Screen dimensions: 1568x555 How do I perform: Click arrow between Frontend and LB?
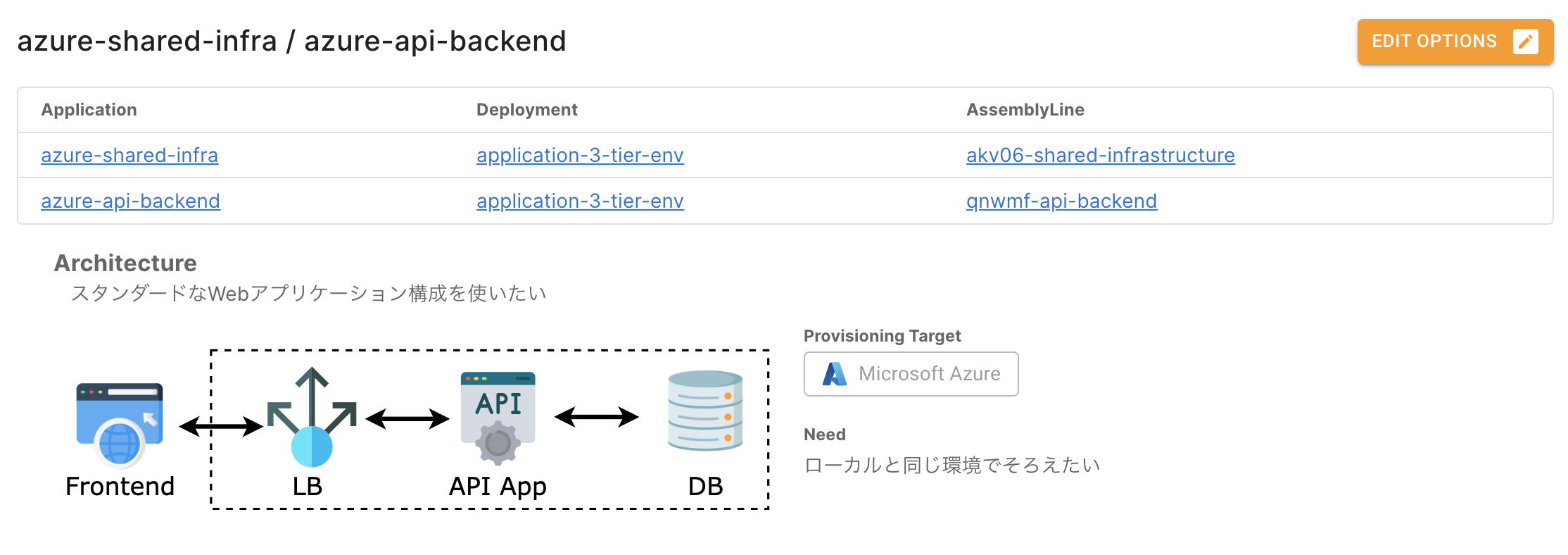coord(221,426)
